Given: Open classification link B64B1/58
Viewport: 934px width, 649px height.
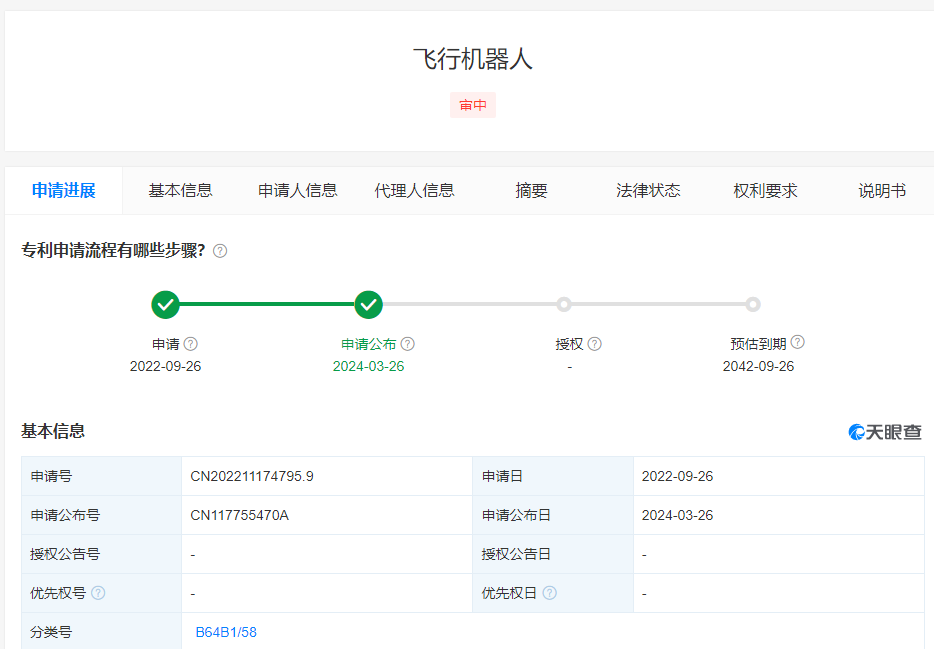Looking at the screenshot, I should 226,632.
